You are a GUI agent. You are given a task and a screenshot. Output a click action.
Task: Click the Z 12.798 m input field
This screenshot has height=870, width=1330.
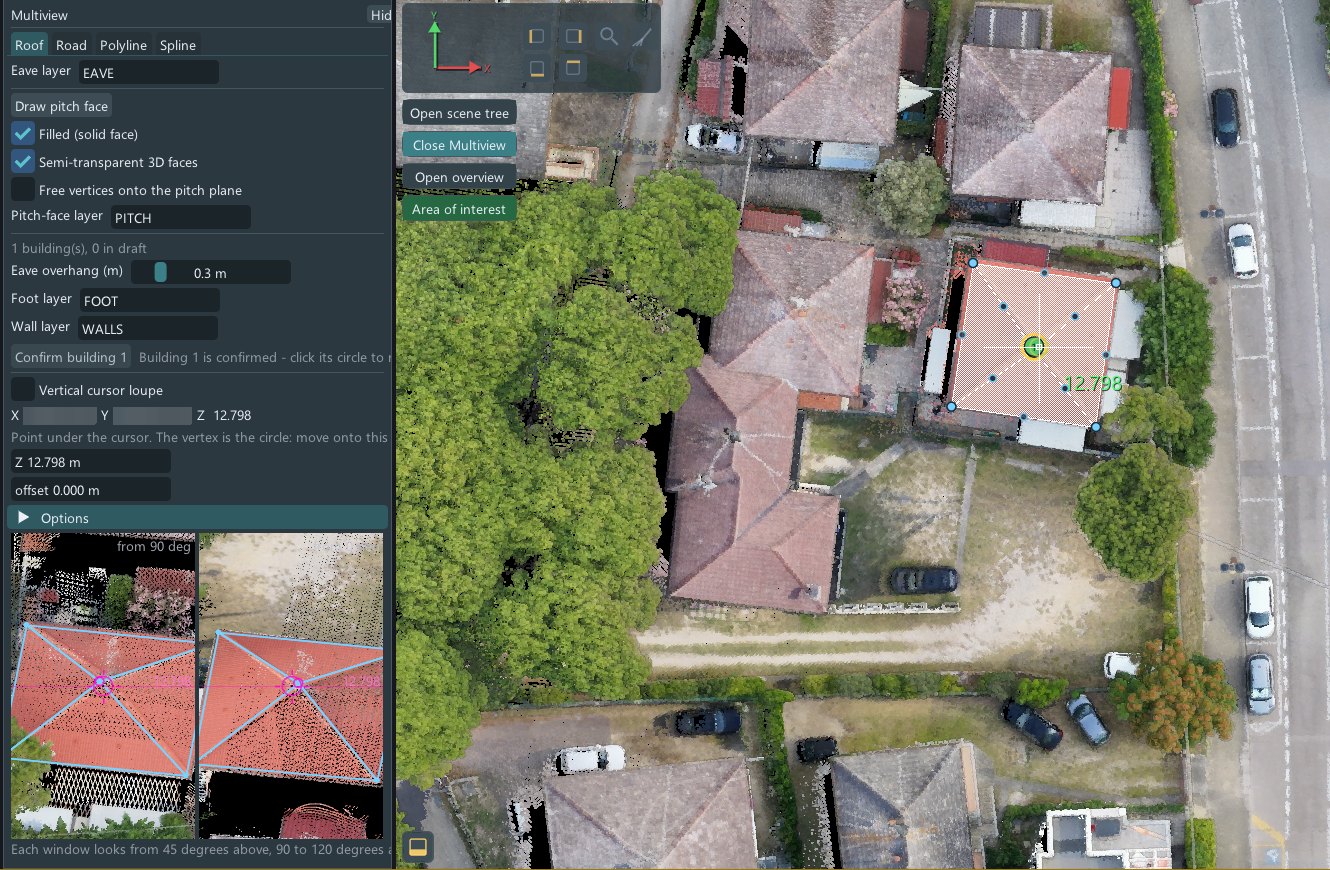click(91, 461)
